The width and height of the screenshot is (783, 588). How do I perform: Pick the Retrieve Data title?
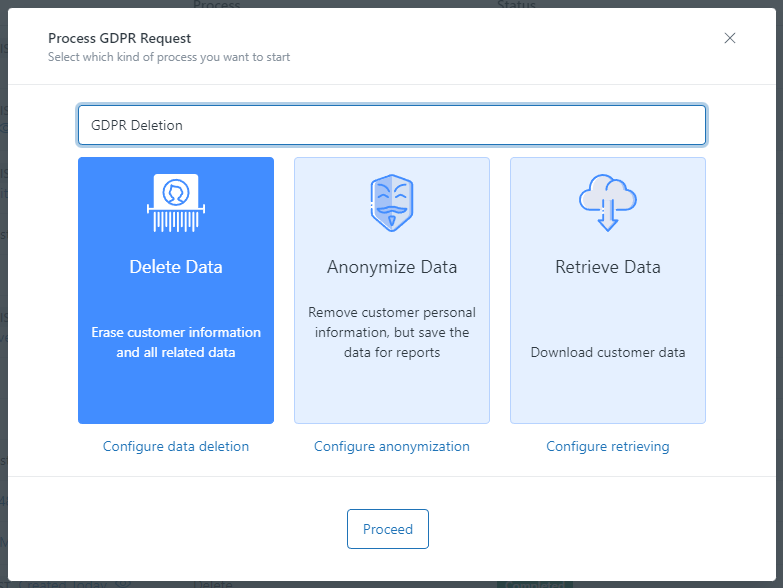608,267
